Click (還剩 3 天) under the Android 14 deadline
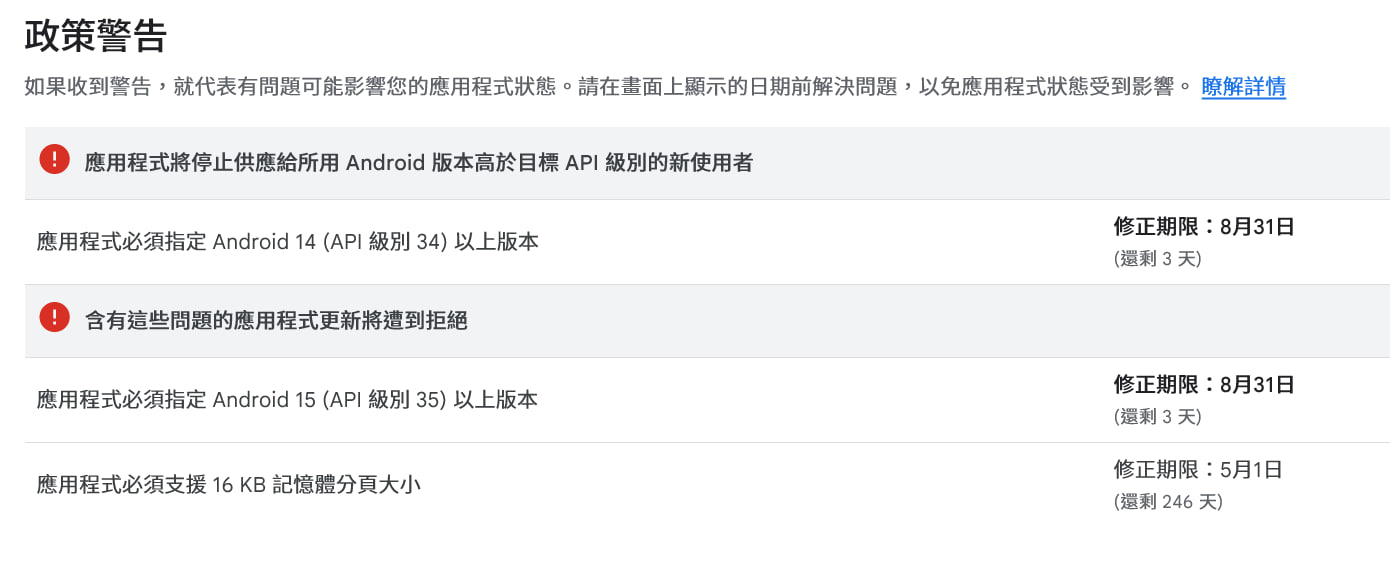 [x=1157, y=259]
